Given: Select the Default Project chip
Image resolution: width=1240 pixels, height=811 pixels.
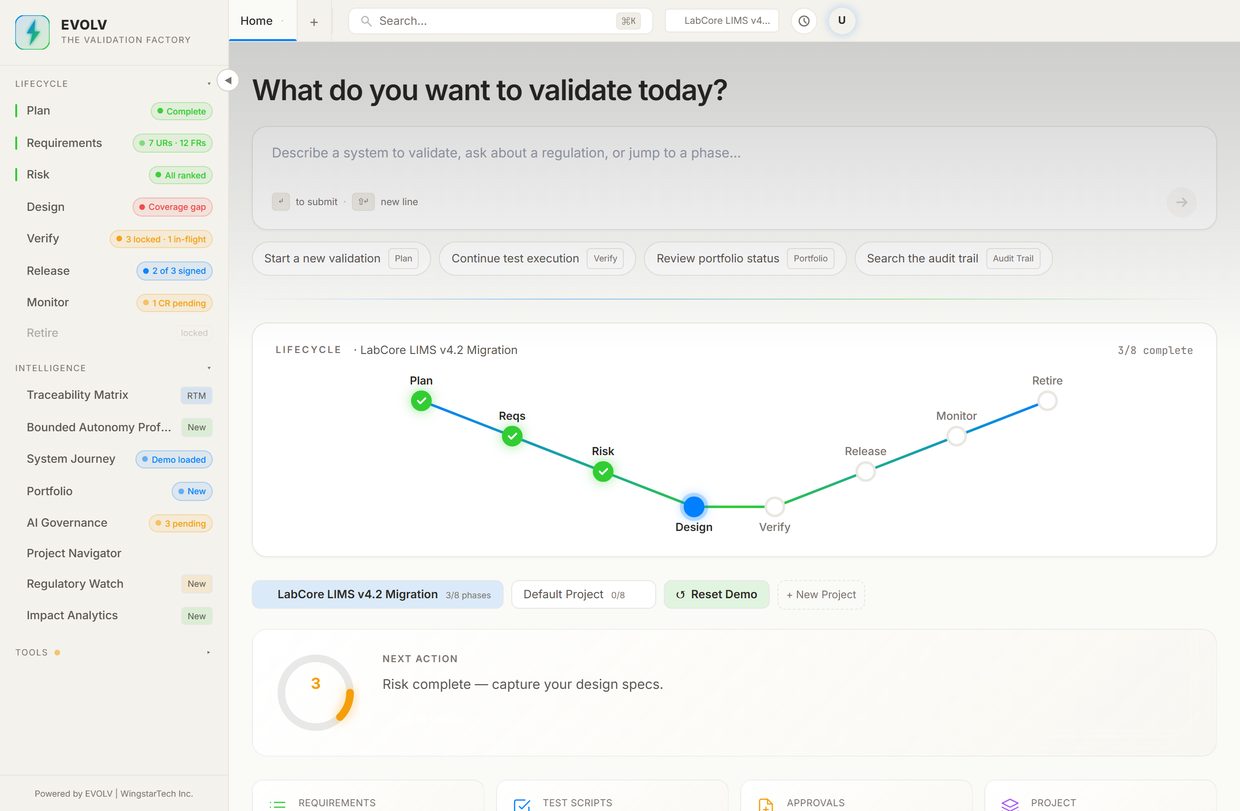Looking at the screenshot, I should 583,594.
